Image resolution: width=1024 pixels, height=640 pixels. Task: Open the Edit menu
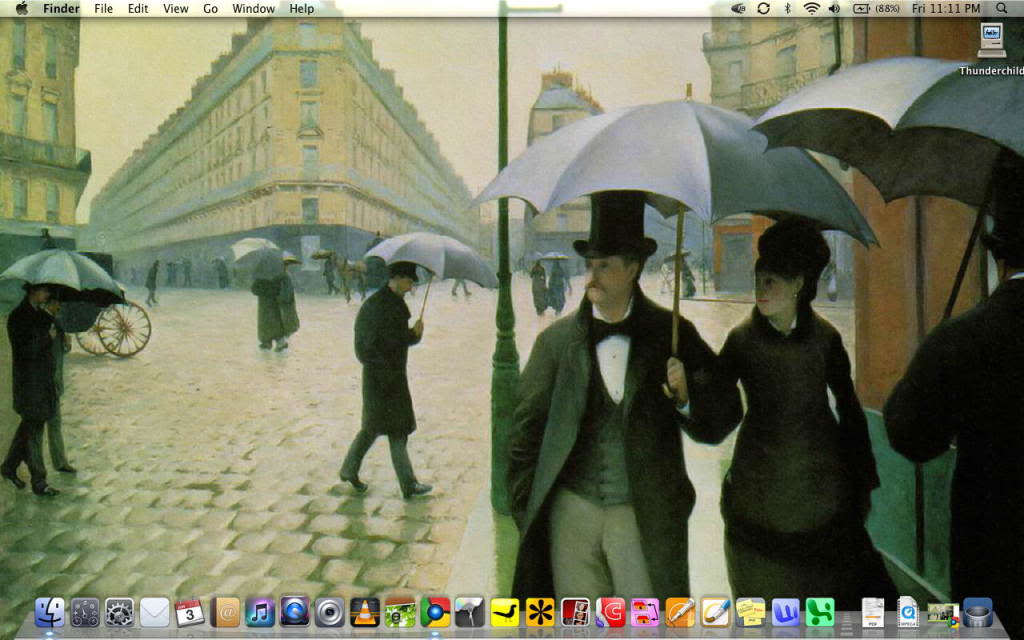tap(138, 8)
